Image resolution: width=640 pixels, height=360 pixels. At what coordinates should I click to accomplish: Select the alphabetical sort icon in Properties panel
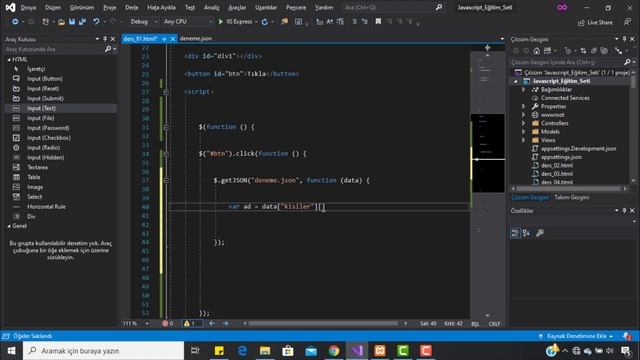(527, 233)
